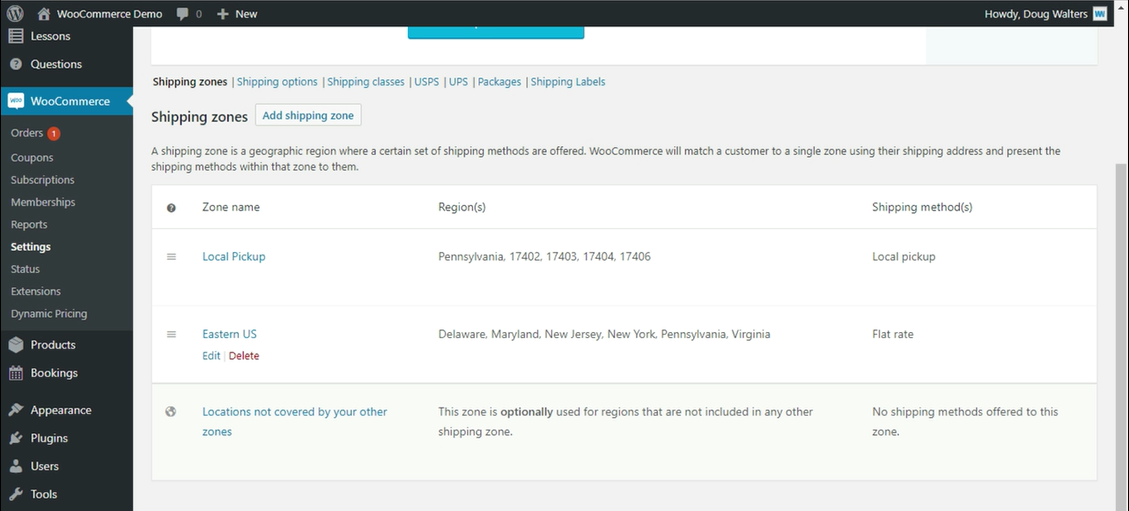Open the Eastern US zone
Image resolution: width=1129 pixels, height=511 pixels.
[230, 334]
